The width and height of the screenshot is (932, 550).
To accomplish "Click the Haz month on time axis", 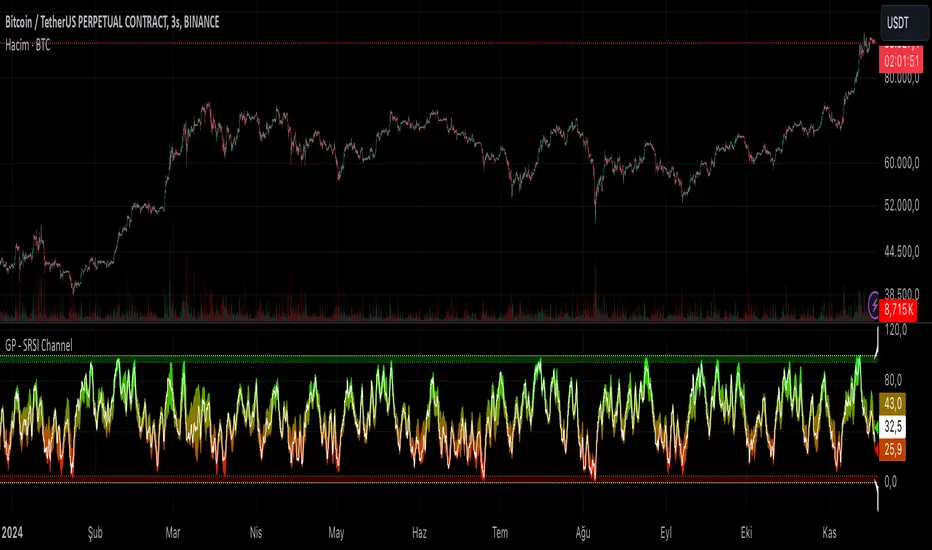I will 419,532.
